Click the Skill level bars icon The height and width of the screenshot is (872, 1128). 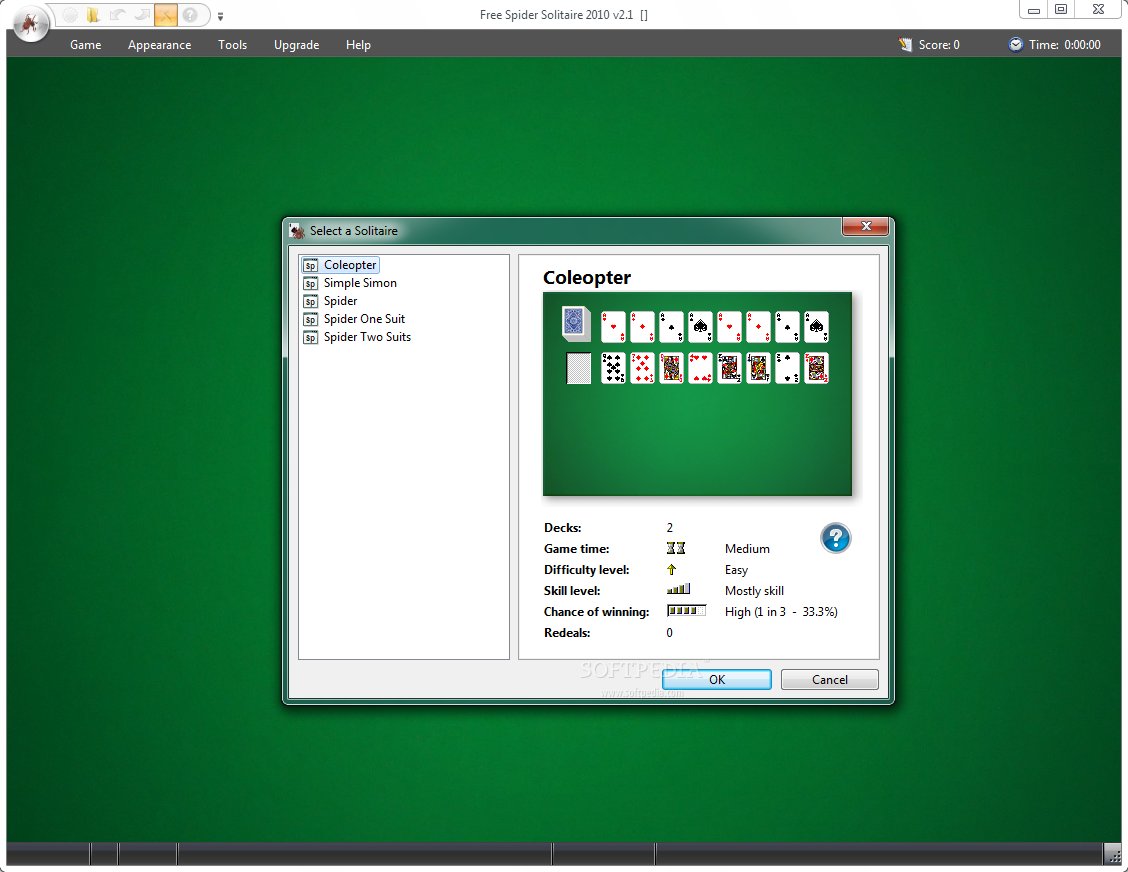[x=678, y=589]
